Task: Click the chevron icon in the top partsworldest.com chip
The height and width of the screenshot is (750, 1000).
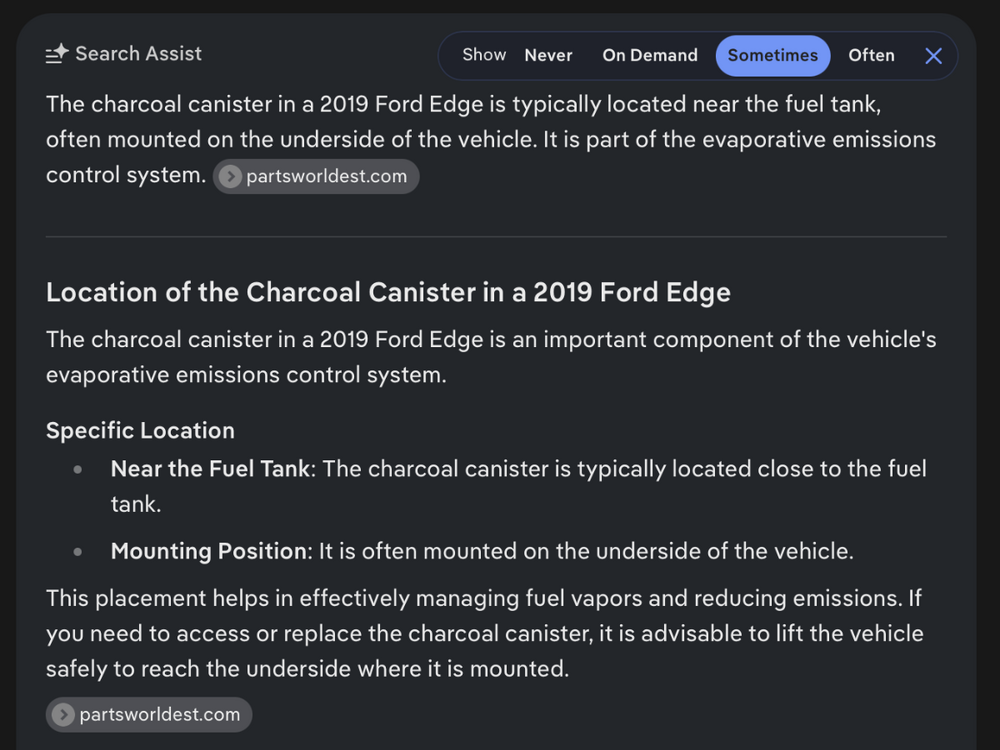Action: click(230, 177)
